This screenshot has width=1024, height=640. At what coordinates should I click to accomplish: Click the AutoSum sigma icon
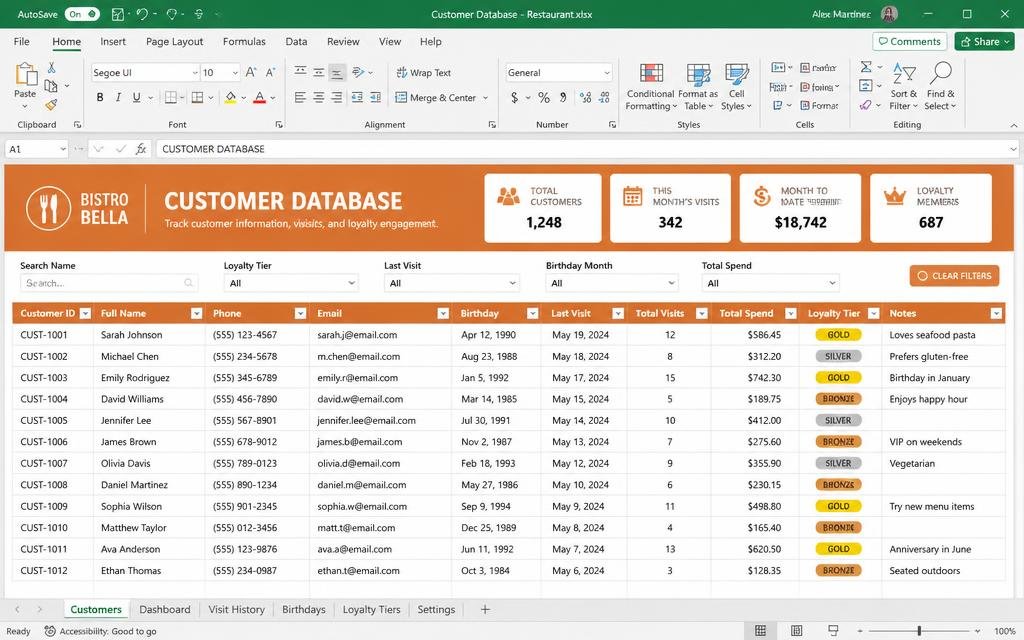(867, 67)
